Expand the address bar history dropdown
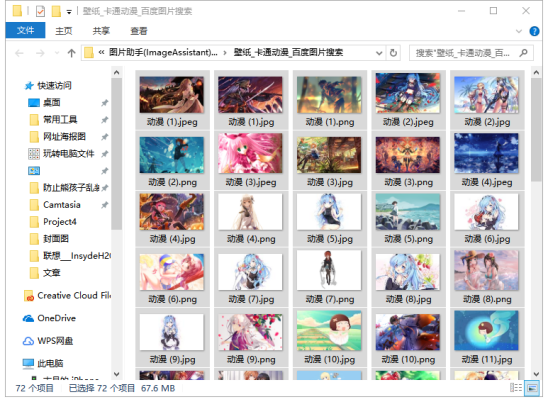The image size is (548, 402). (379, 53)
